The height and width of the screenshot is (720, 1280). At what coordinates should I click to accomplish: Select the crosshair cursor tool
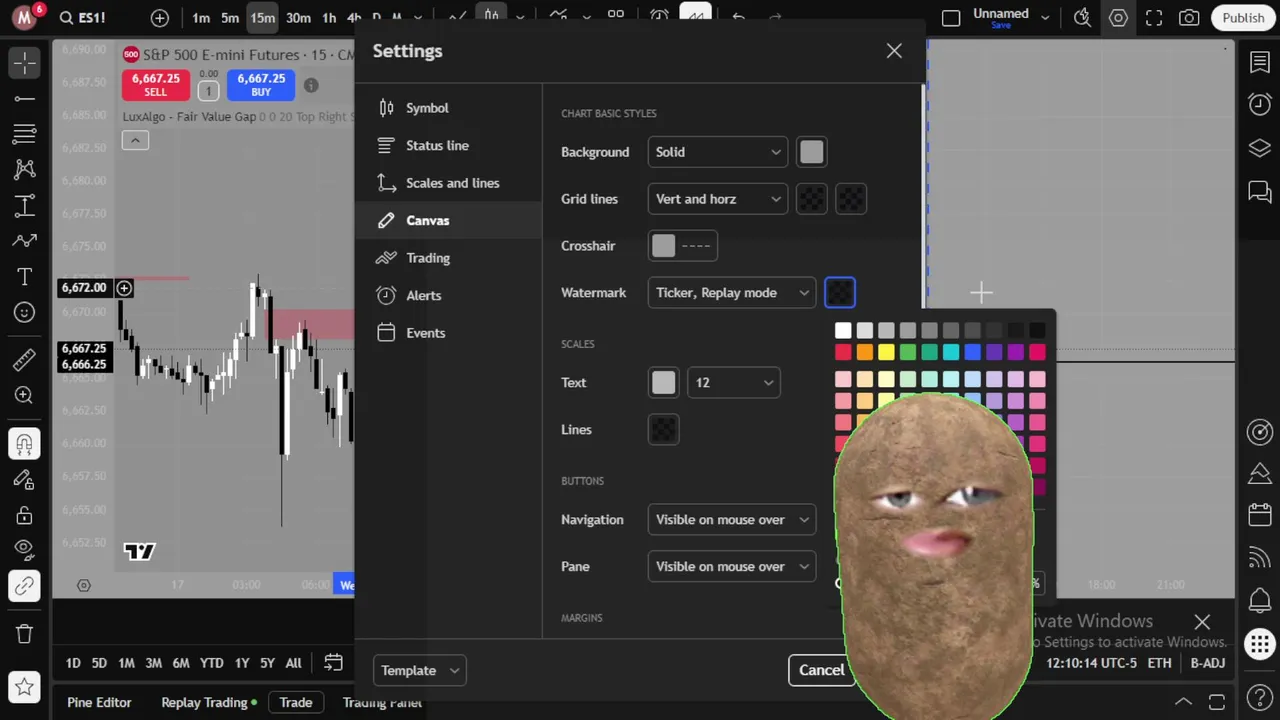[24, 62]
